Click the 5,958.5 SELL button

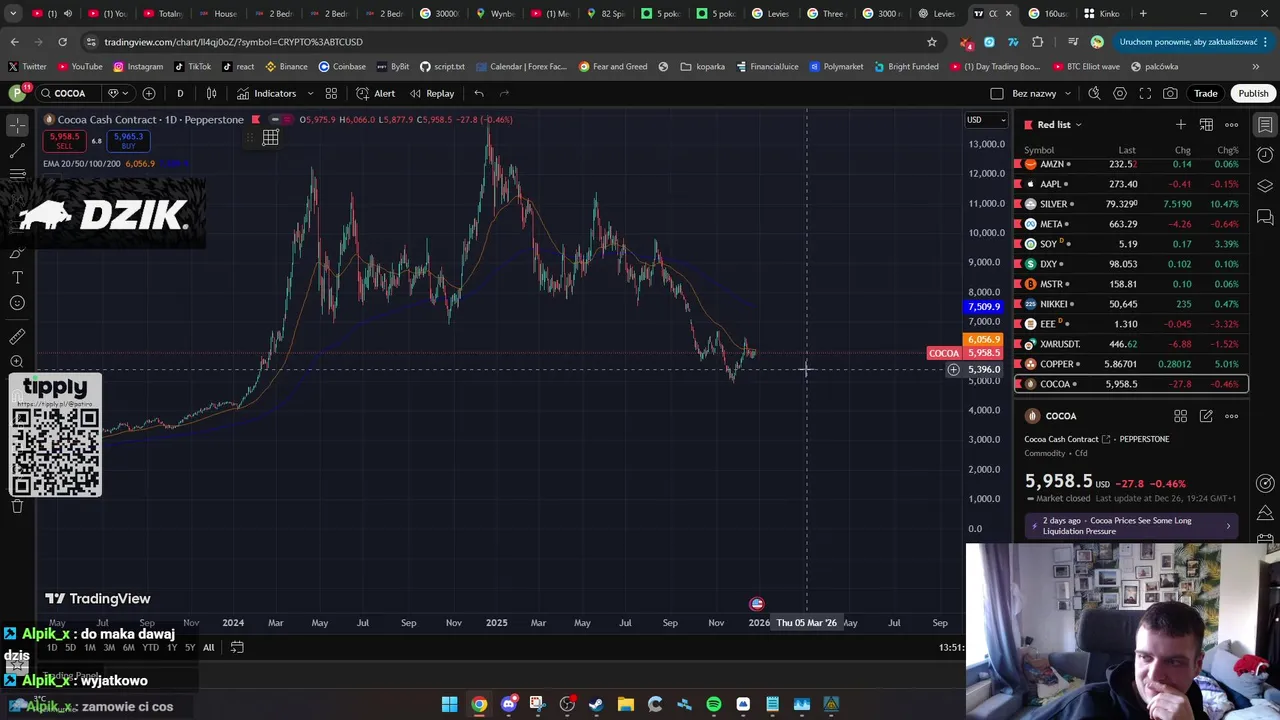64,141
